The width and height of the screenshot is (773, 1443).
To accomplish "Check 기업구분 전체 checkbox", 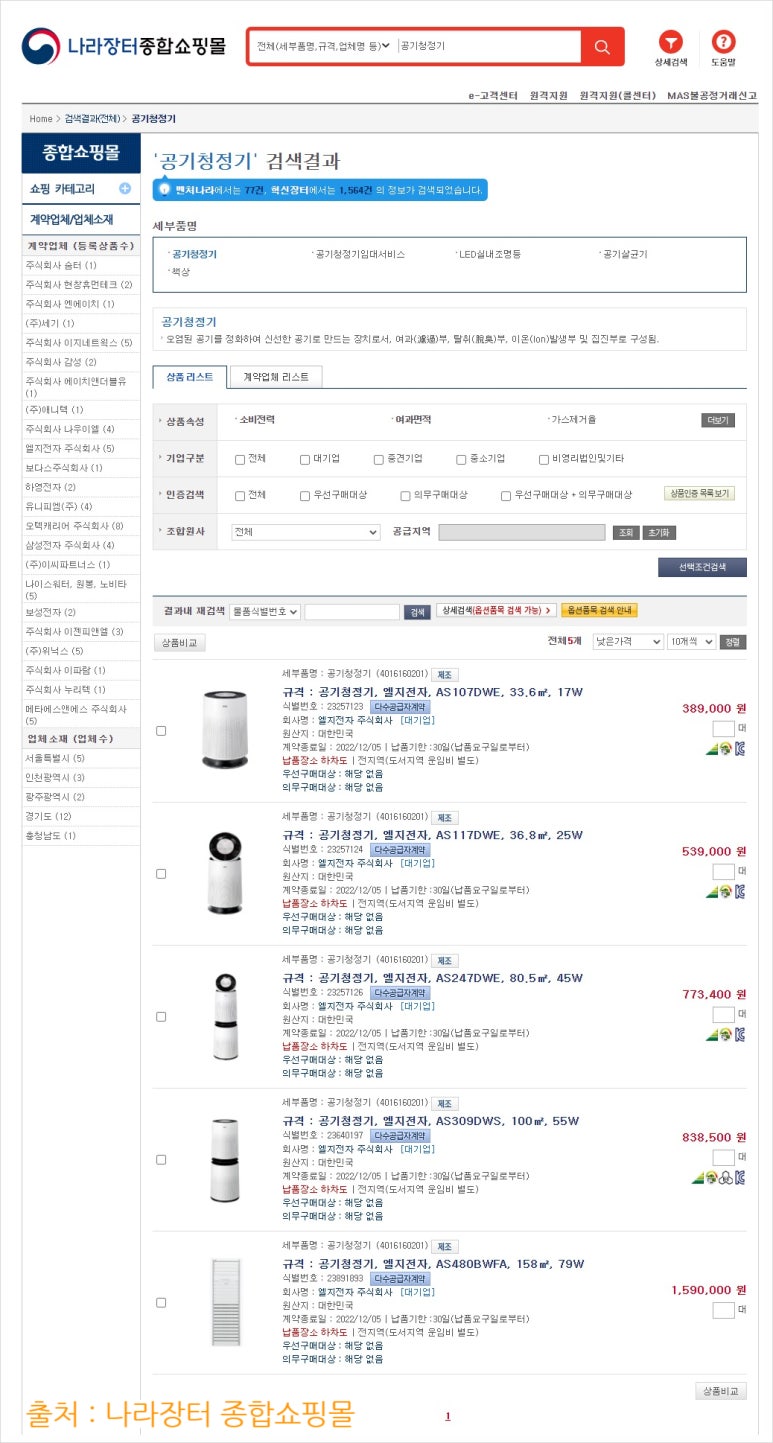I will coord(240,460).
